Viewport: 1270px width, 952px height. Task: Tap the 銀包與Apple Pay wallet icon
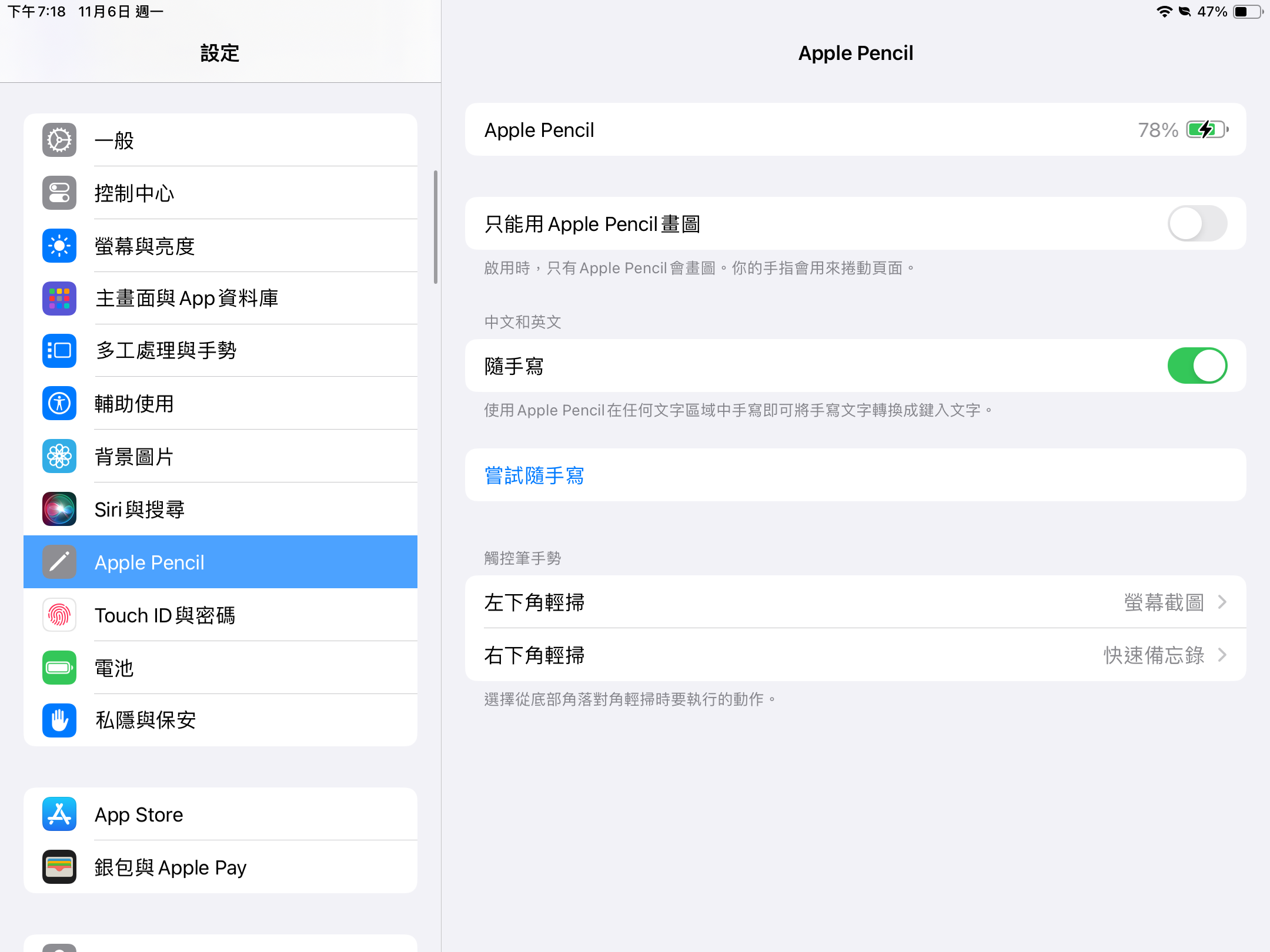coord(59,867)
